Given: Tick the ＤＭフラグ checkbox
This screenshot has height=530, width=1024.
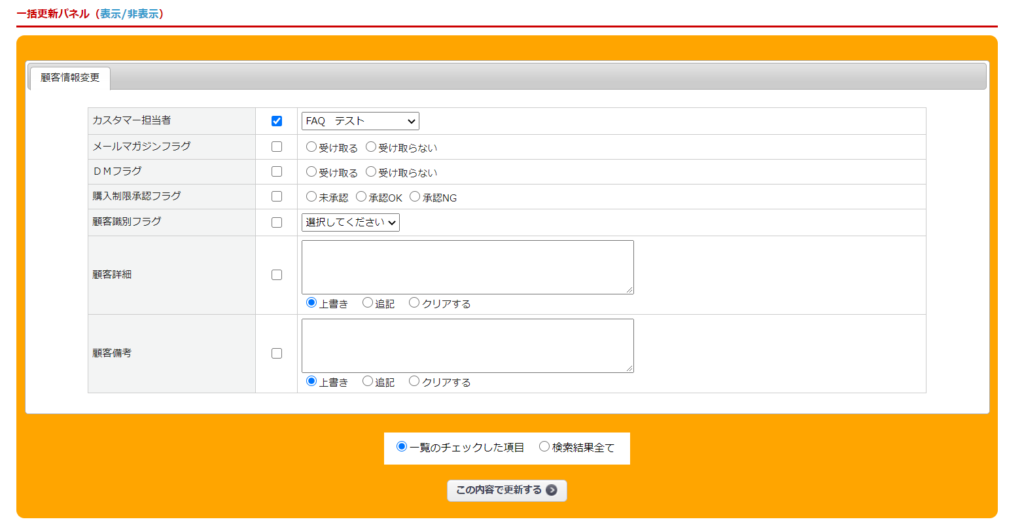Looking at the screenshot, I should tap(277, 172).
